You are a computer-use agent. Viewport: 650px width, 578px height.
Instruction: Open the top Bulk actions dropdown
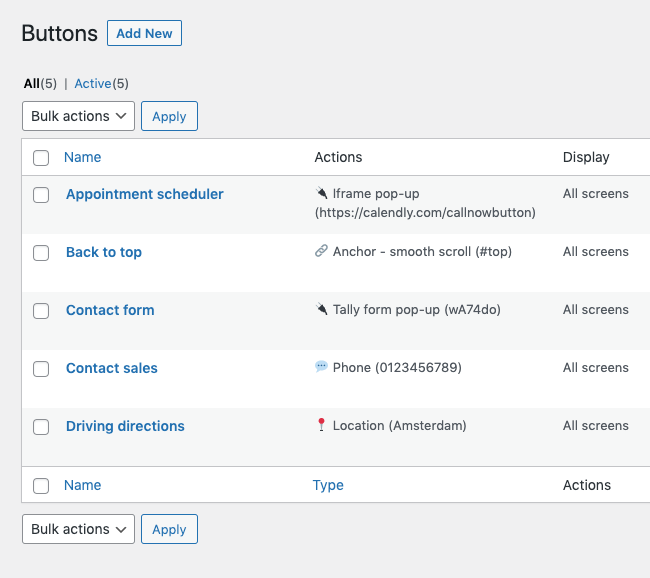78,116
